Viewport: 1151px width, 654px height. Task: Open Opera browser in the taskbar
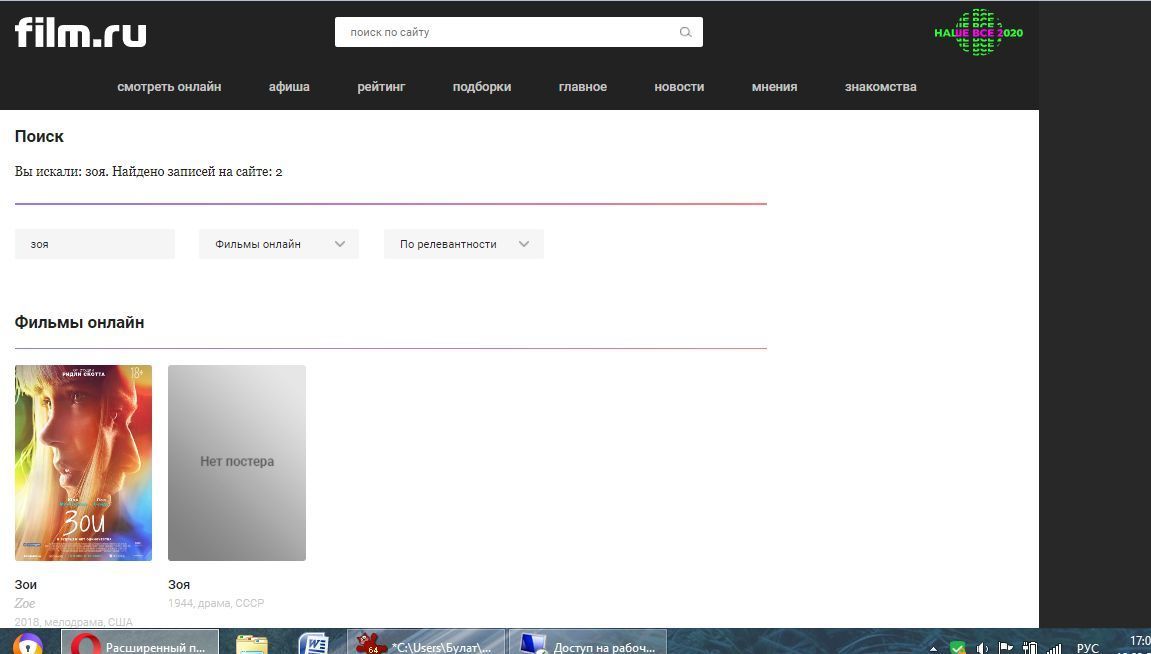[x=140, y=645]
